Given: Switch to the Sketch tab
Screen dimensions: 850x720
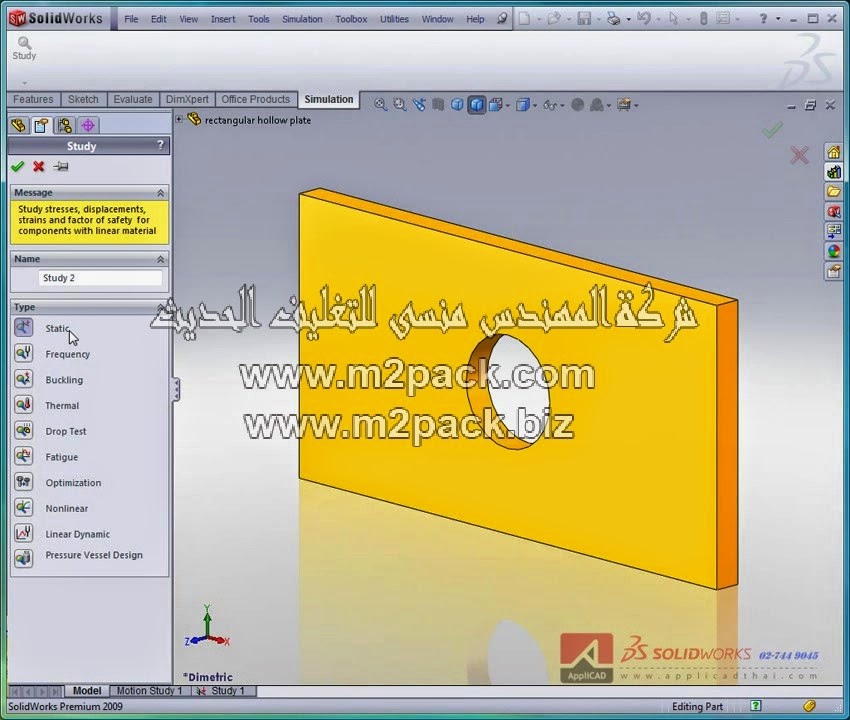Looking at the screenshot, I should pyautogui.click(x=83, y=99).
